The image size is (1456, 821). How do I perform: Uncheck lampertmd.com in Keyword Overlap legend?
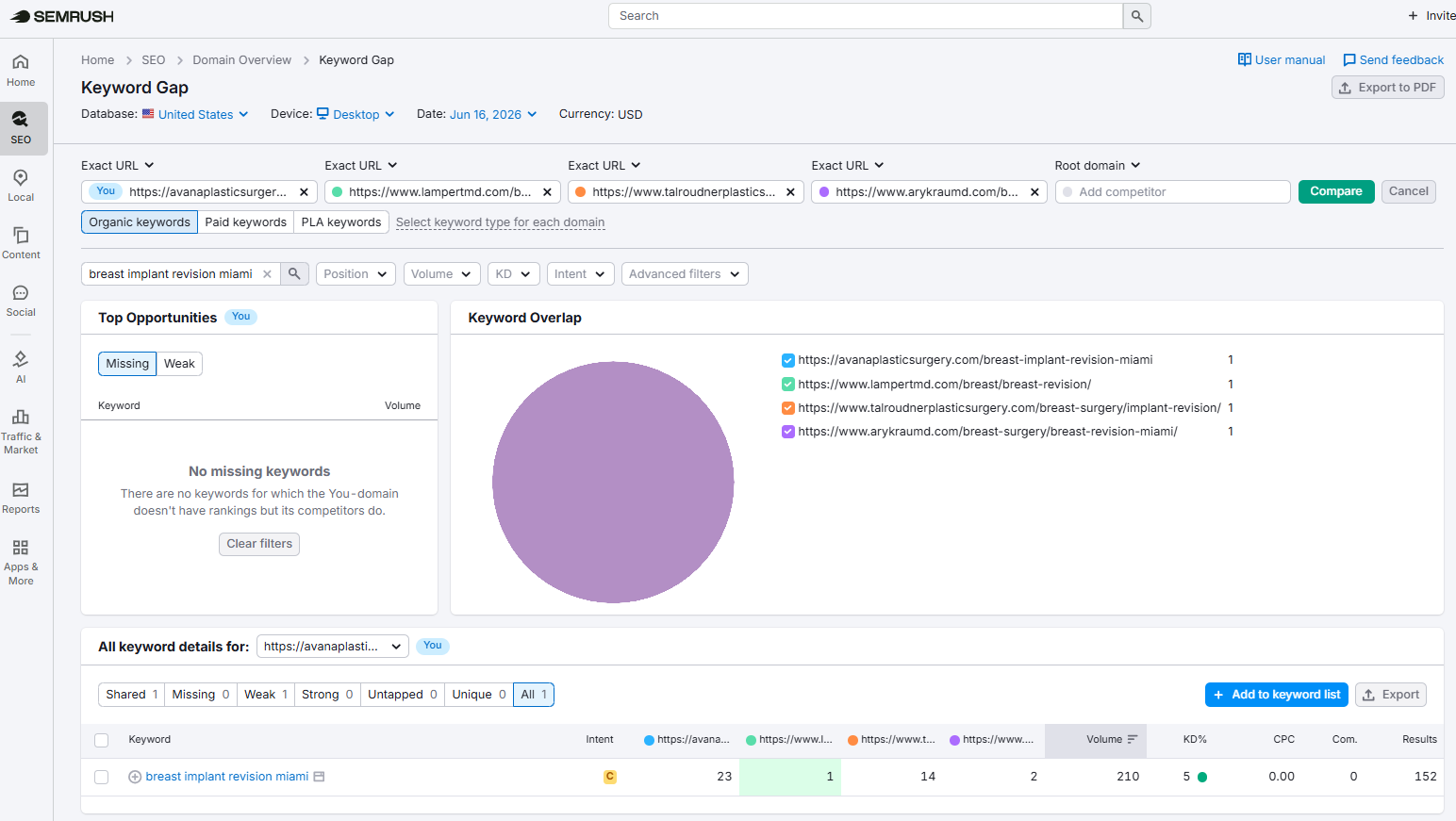(788, 385)
